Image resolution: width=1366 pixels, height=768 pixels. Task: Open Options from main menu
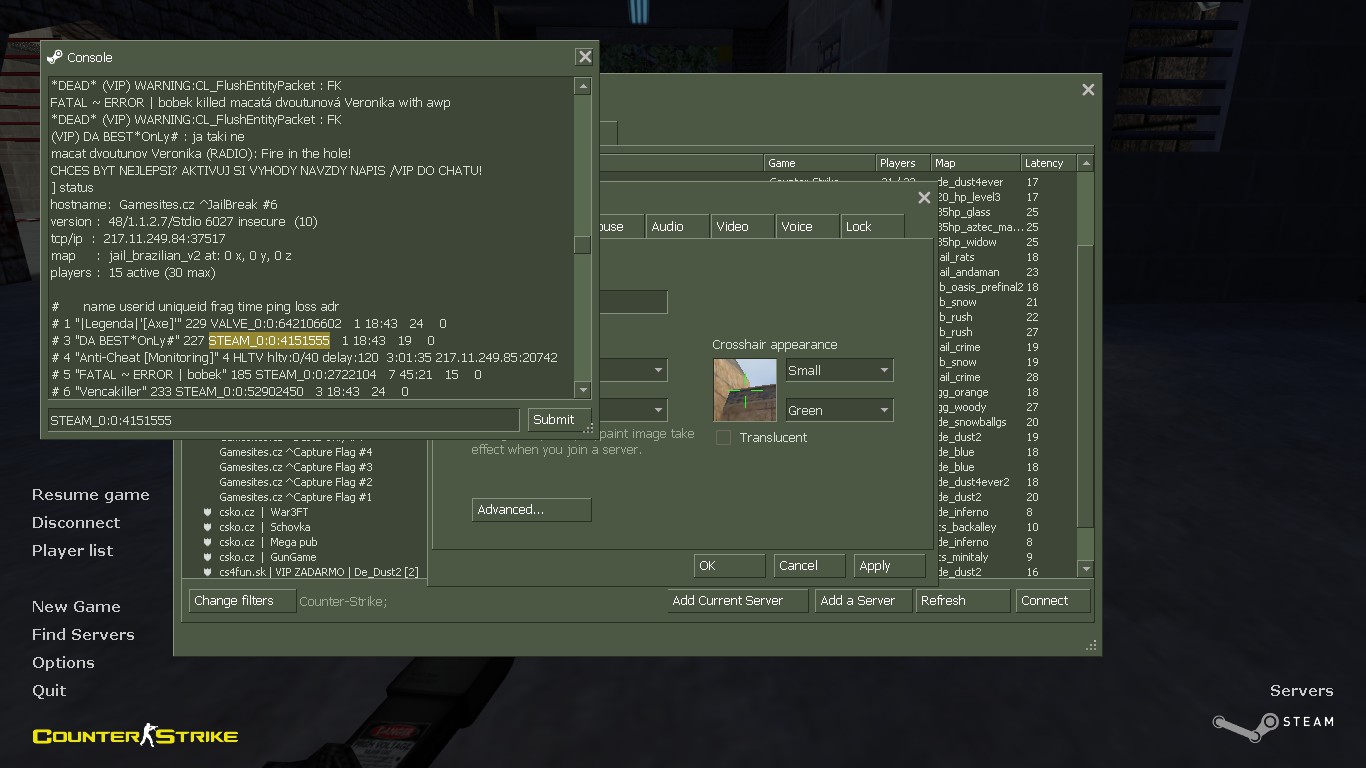pyautogui.click(x=63, y=663)
